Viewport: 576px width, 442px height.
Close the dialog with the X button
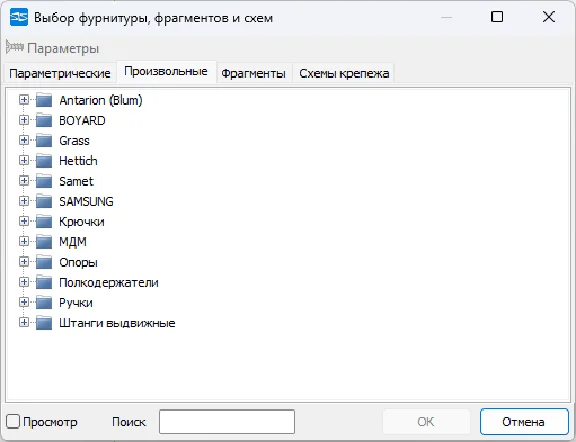point(549,17)
